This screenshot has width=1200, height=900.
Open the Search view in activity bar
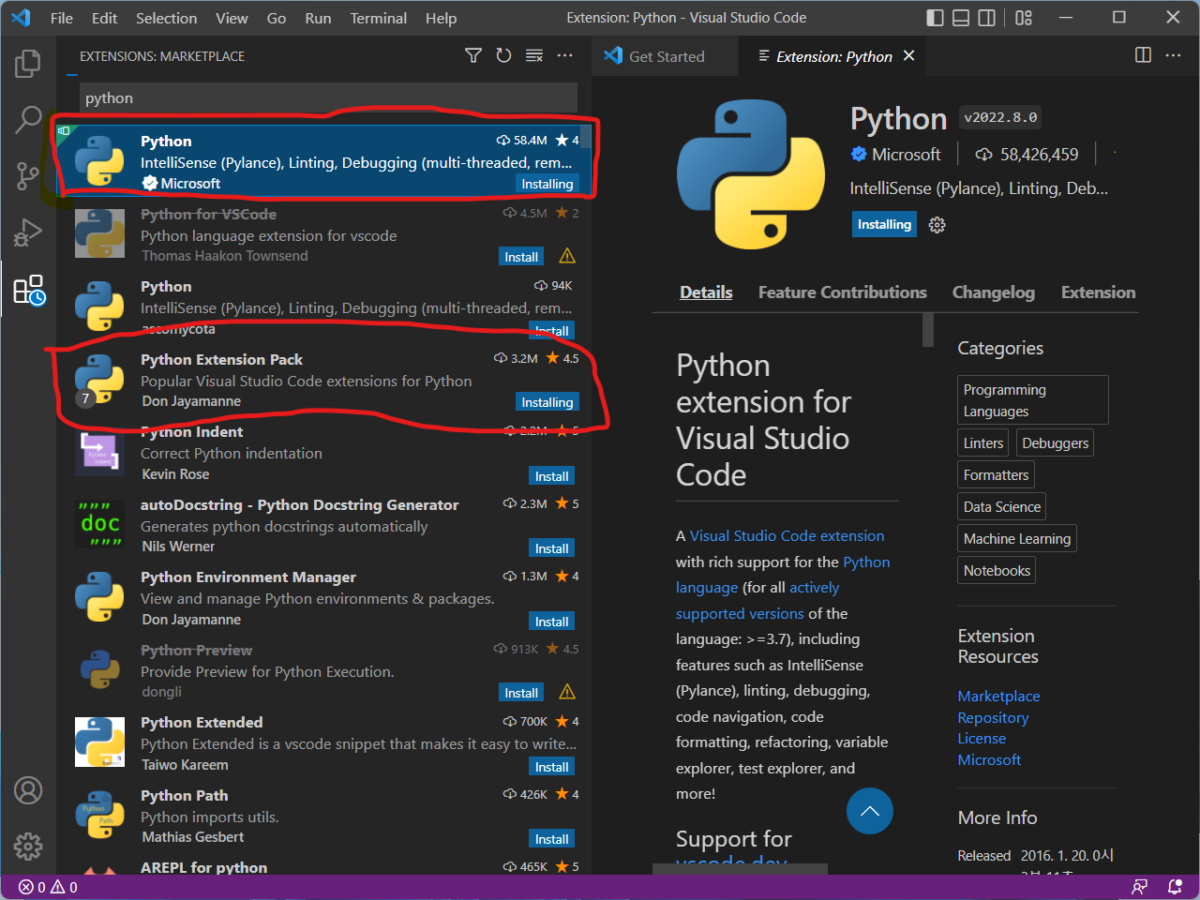(28, 120)
